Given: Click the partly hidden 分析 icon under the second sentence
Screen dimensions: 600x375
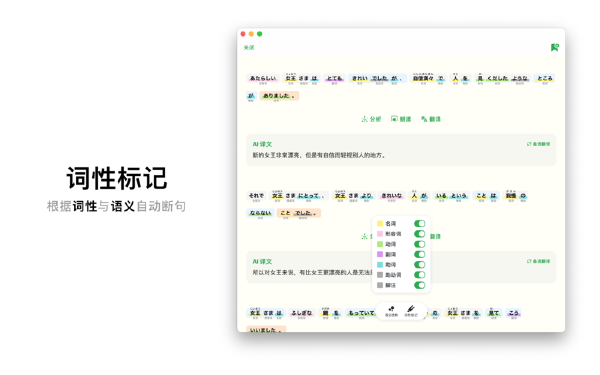Looking at the screenshot, I should pyautogui.click(x=364, y=236).
